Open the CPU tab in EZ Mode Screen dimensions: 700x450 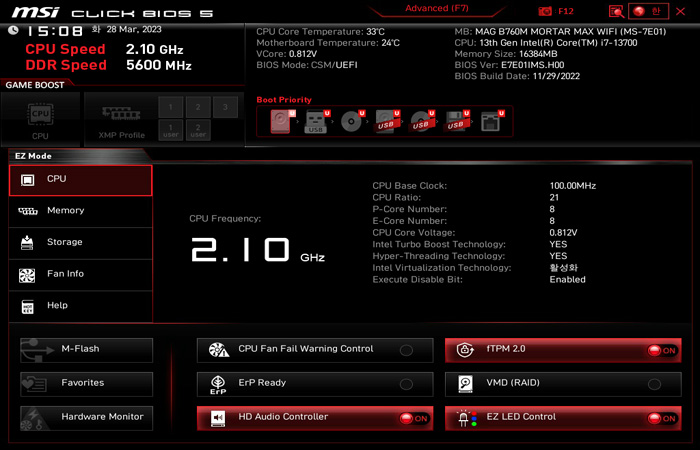(x=81, y=180)
